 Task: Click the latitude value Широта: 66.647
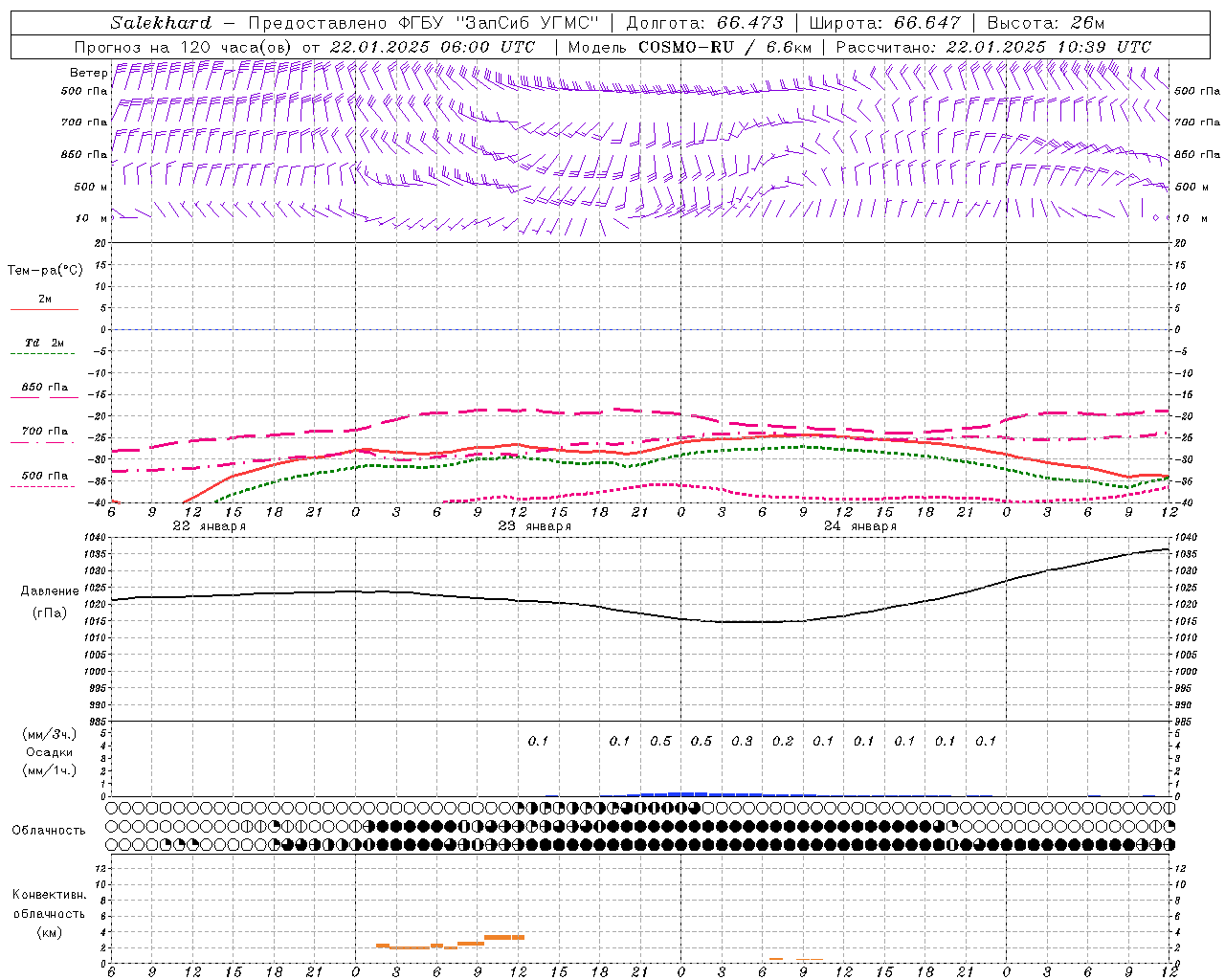click(884, 23)
